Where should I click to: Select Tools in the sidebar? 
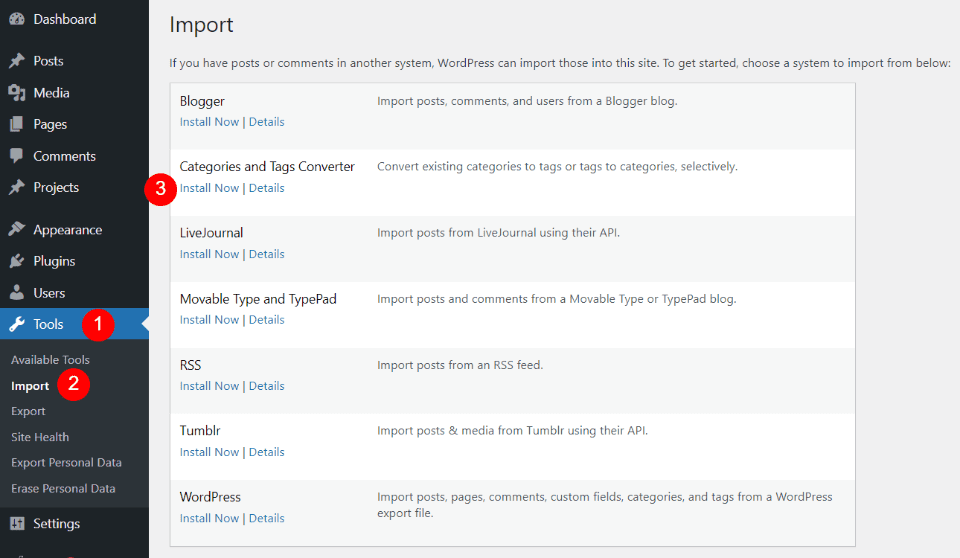[48, 324]
